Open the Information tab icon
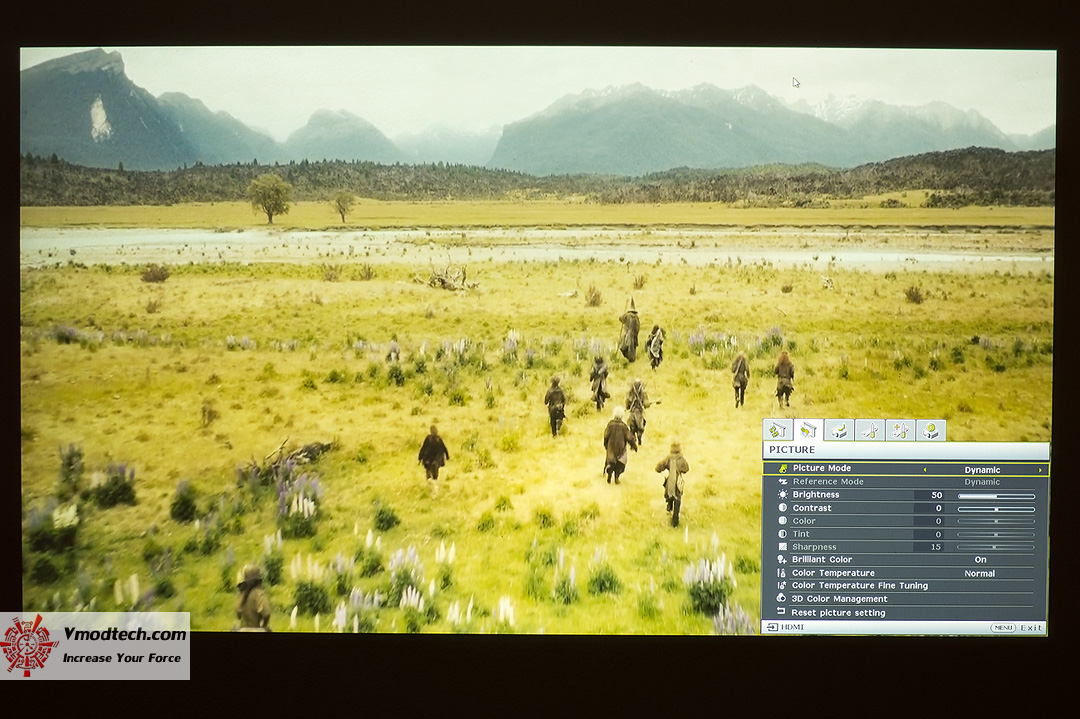 click(931, 430)
